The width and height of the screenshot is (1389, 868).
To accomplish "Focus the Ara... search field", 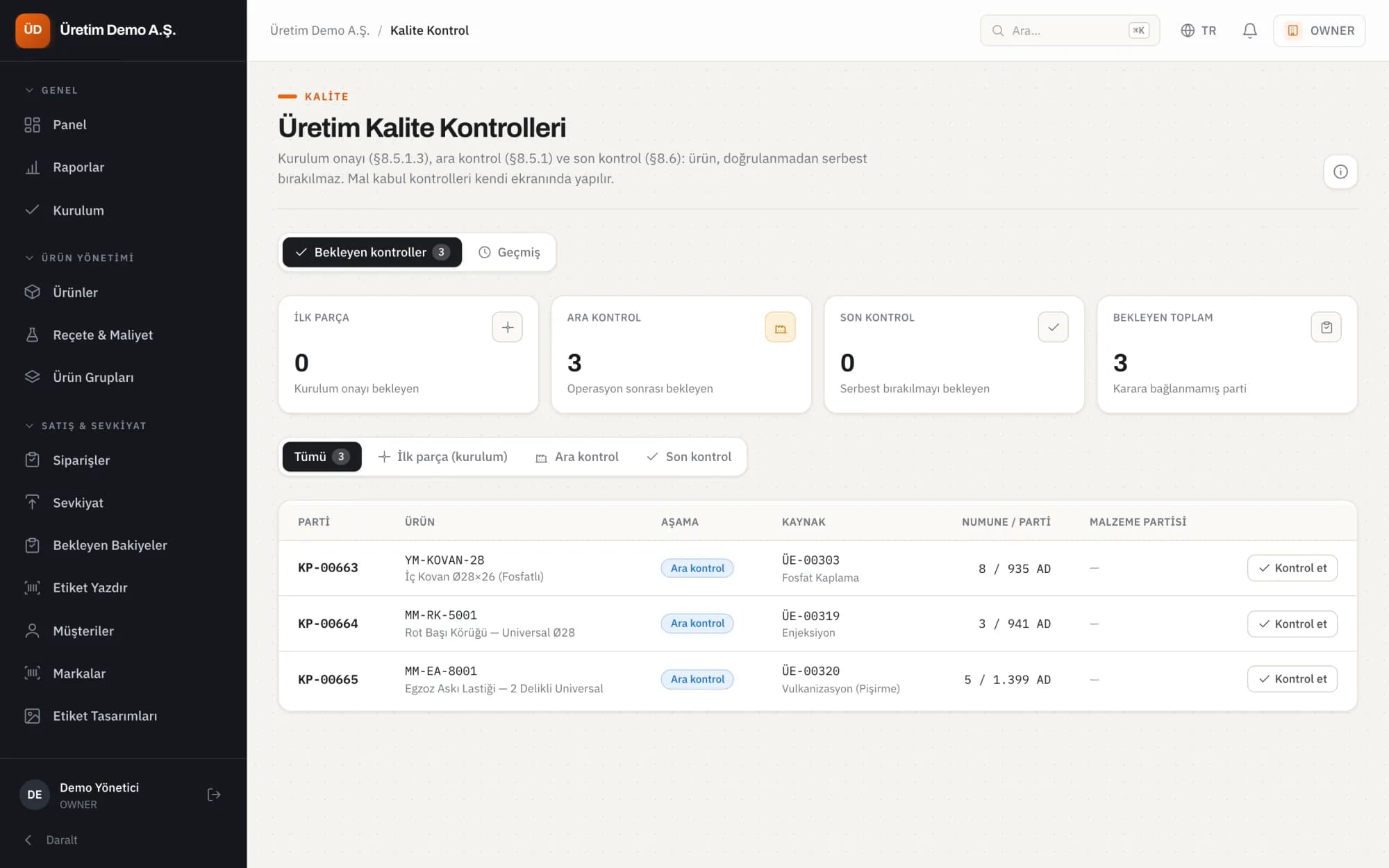I will coord(1070,31).
